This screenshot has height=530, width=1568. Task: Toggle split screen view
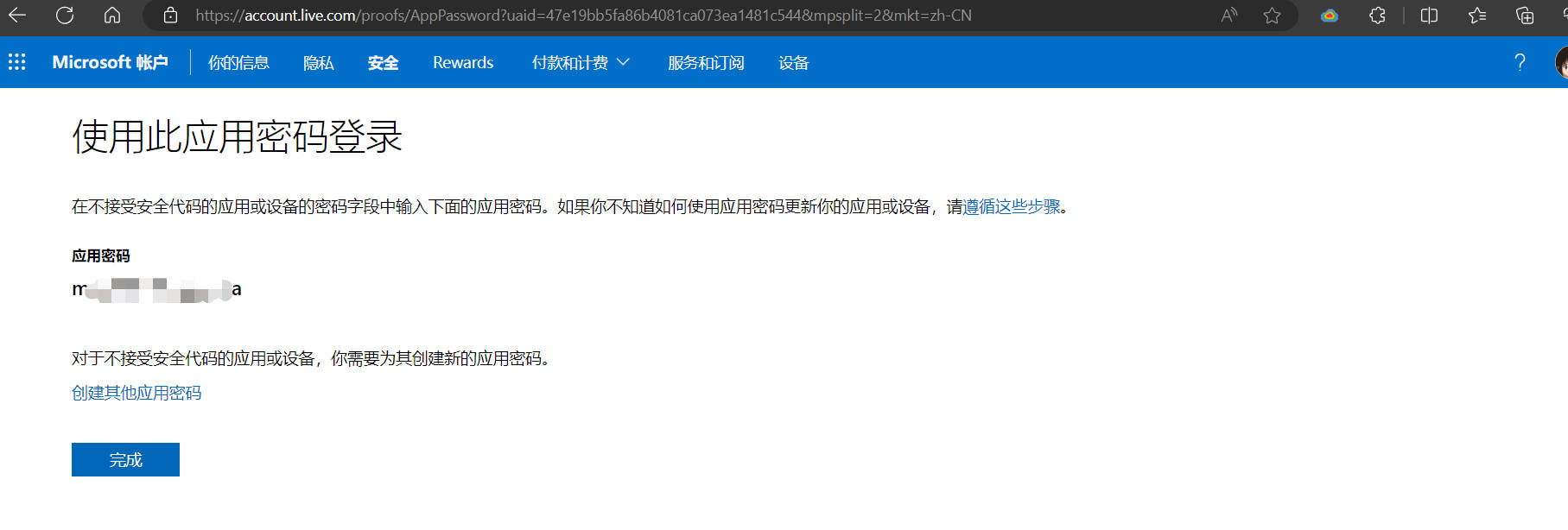1429,16
